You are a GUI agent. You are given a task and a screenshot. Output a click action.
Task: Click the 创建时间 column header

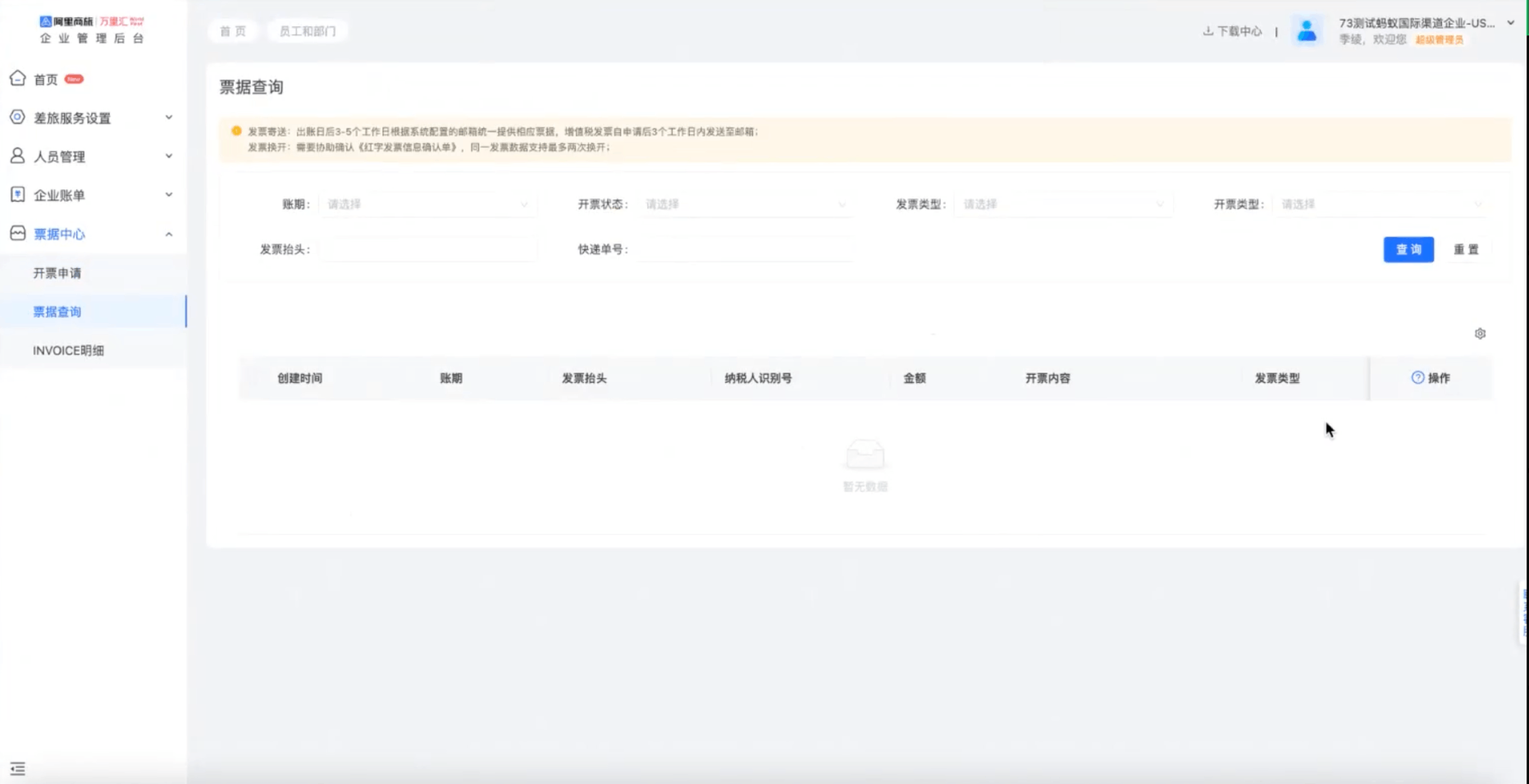(x=299, y=378)
